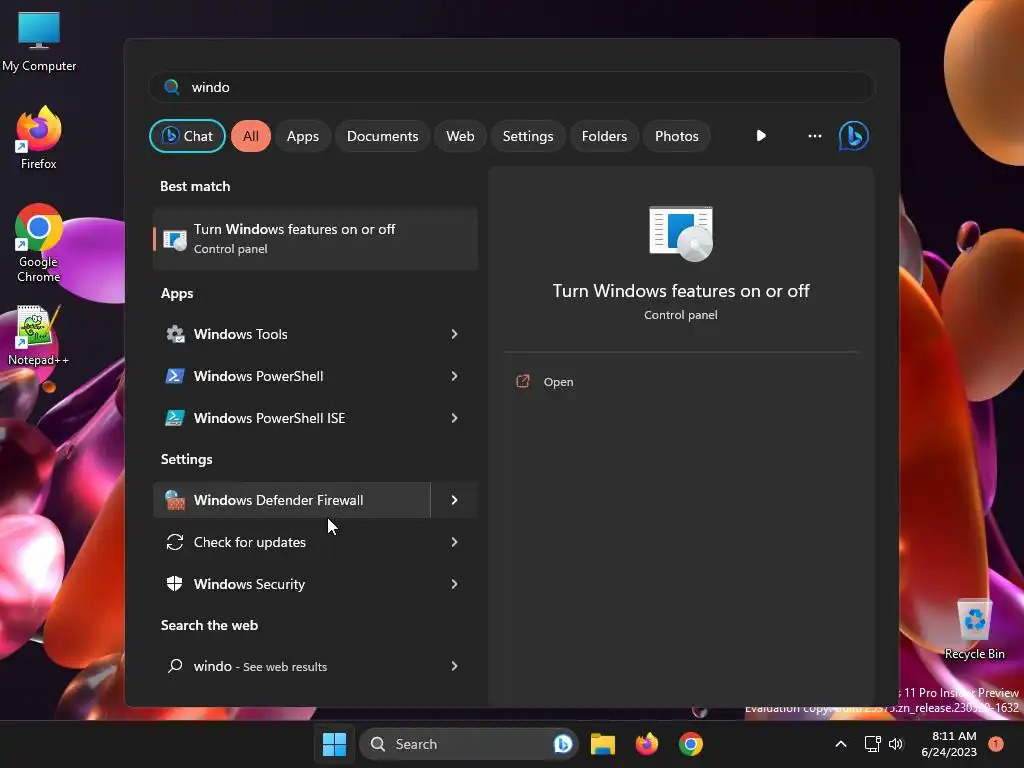Image resolution: width=1024 pixels, height=768 pixels.
Task: Select the Photos filter tab
Action: coord(677,136)
